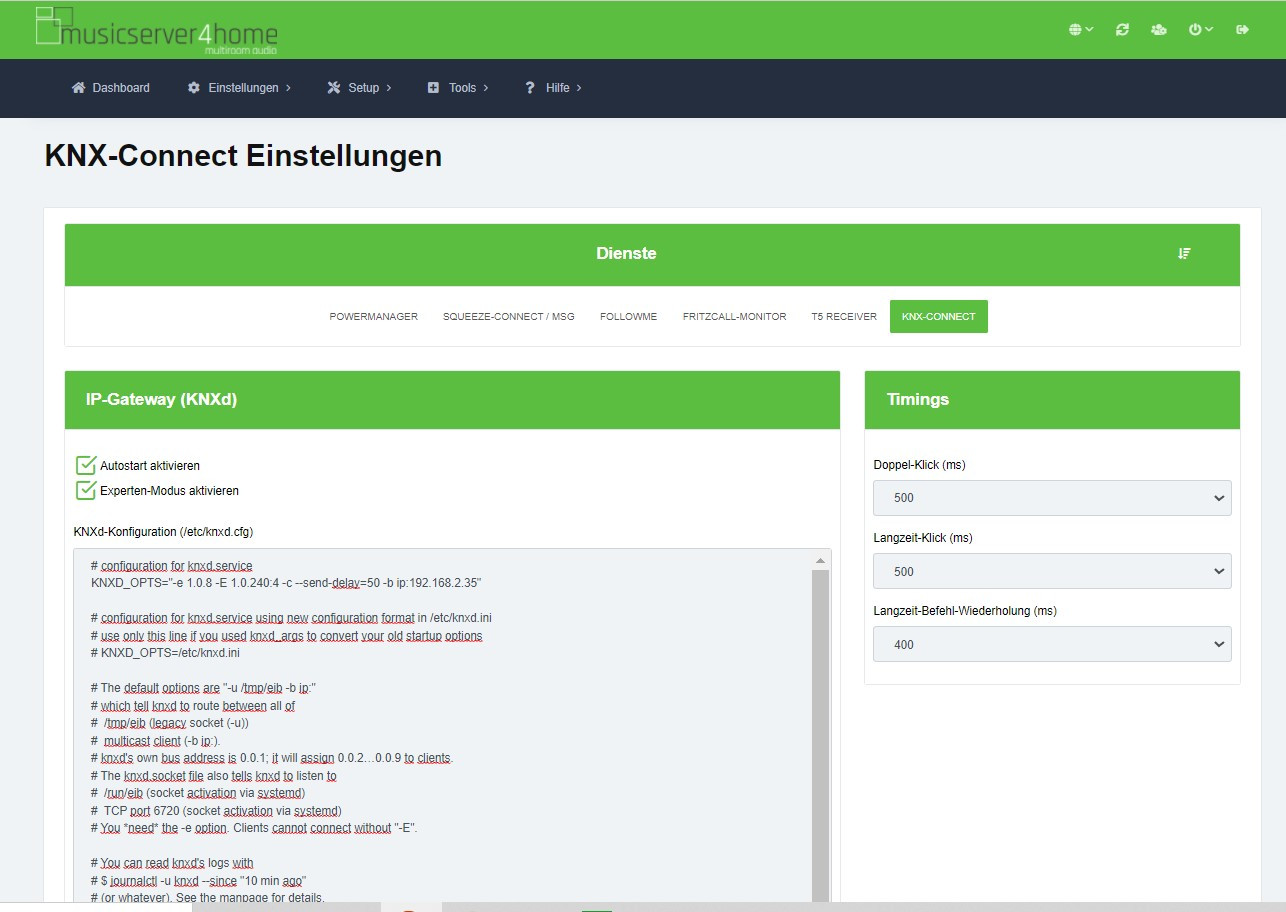Open the Langzeit-Klick (ms) dropdown
The width and height of the screenshot is (1286, 912).
click(1052, 571)
